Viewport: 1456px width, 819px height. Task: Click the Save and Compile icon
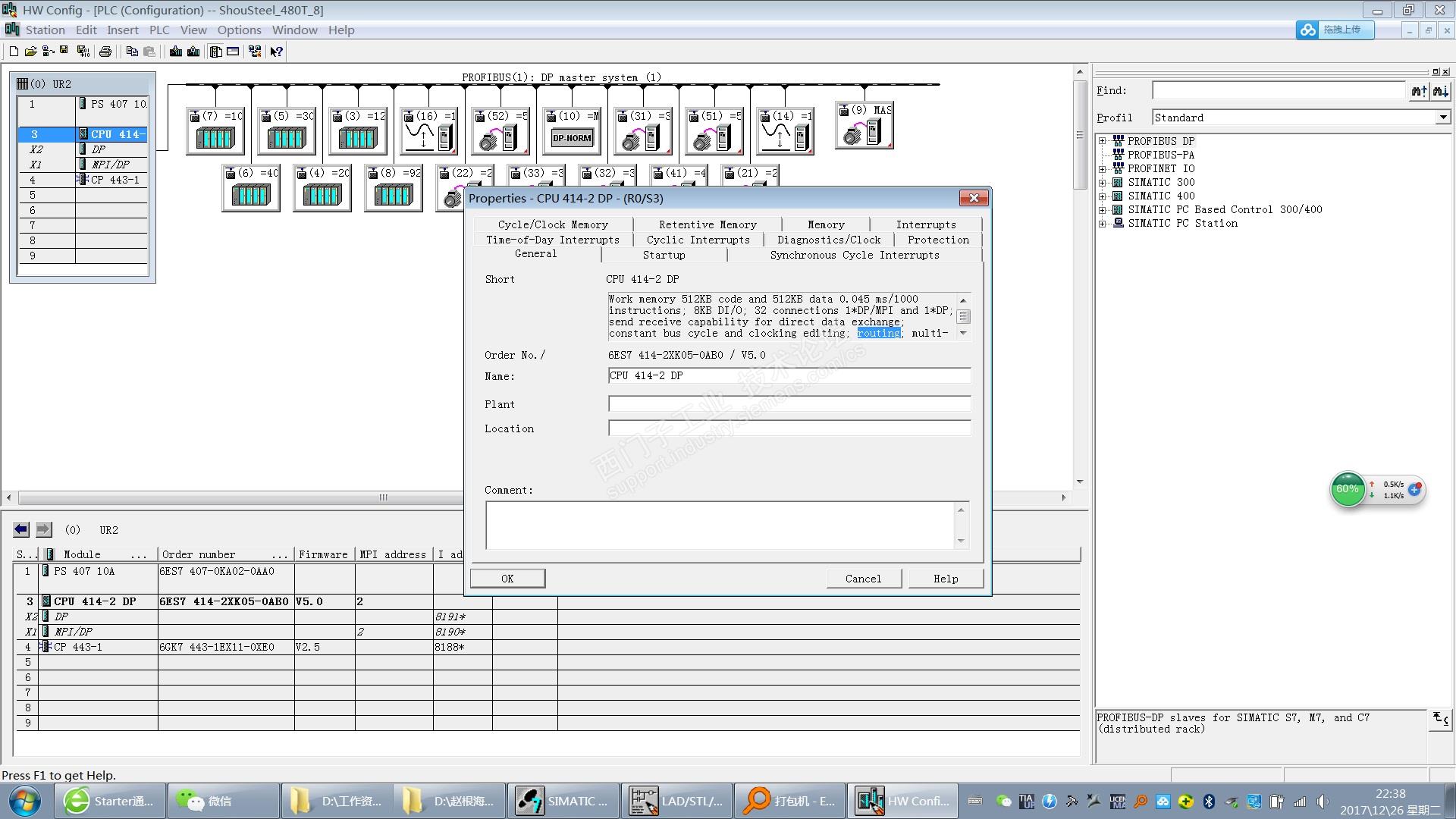pos(83,52)
